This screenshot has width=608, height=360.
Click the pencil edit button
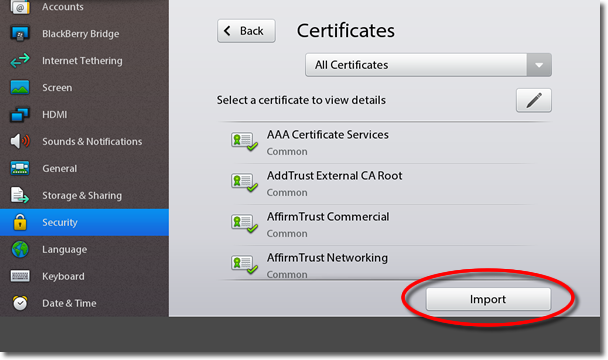[534, 100]
